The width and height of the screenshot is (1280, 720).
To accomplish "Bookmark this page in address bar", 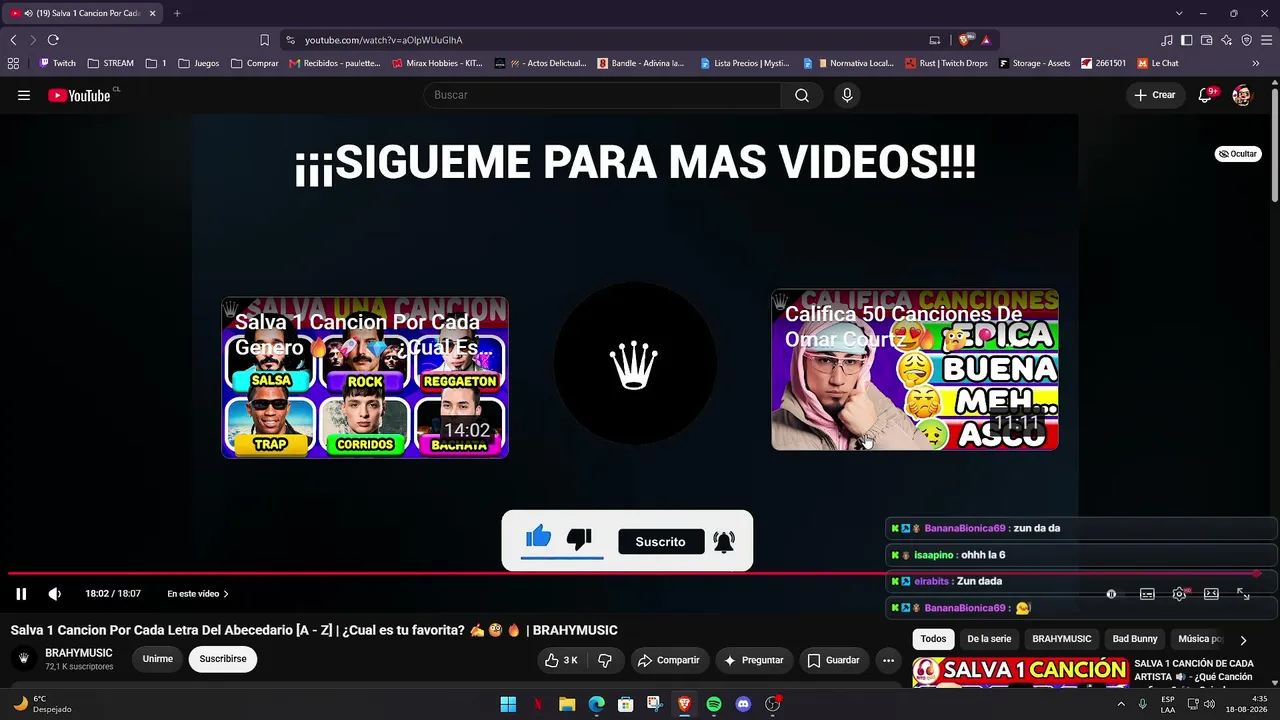I will (x=264, y=40).
